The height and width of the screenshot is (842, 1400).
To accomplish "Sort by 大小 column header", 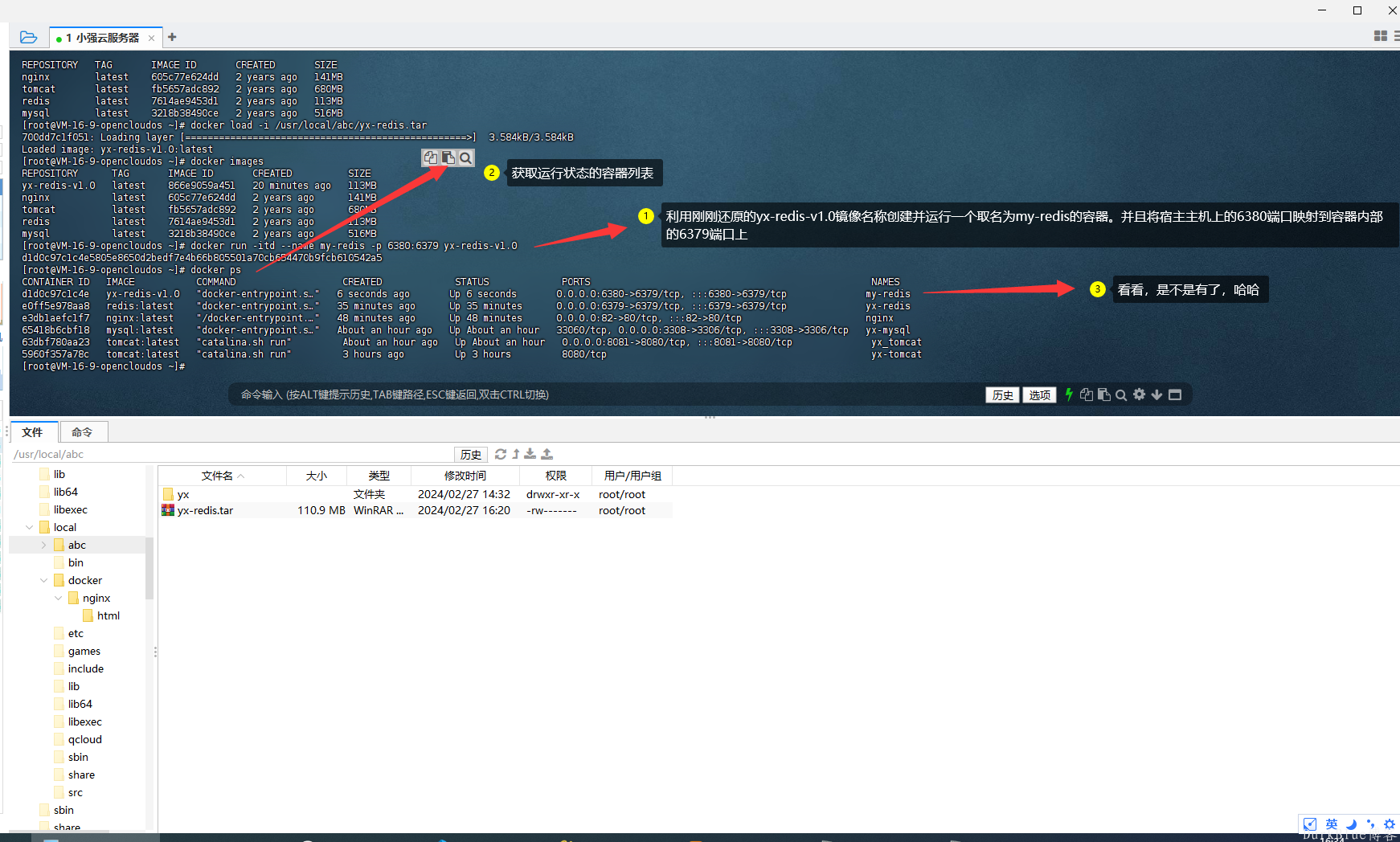I will coord(317,476).
